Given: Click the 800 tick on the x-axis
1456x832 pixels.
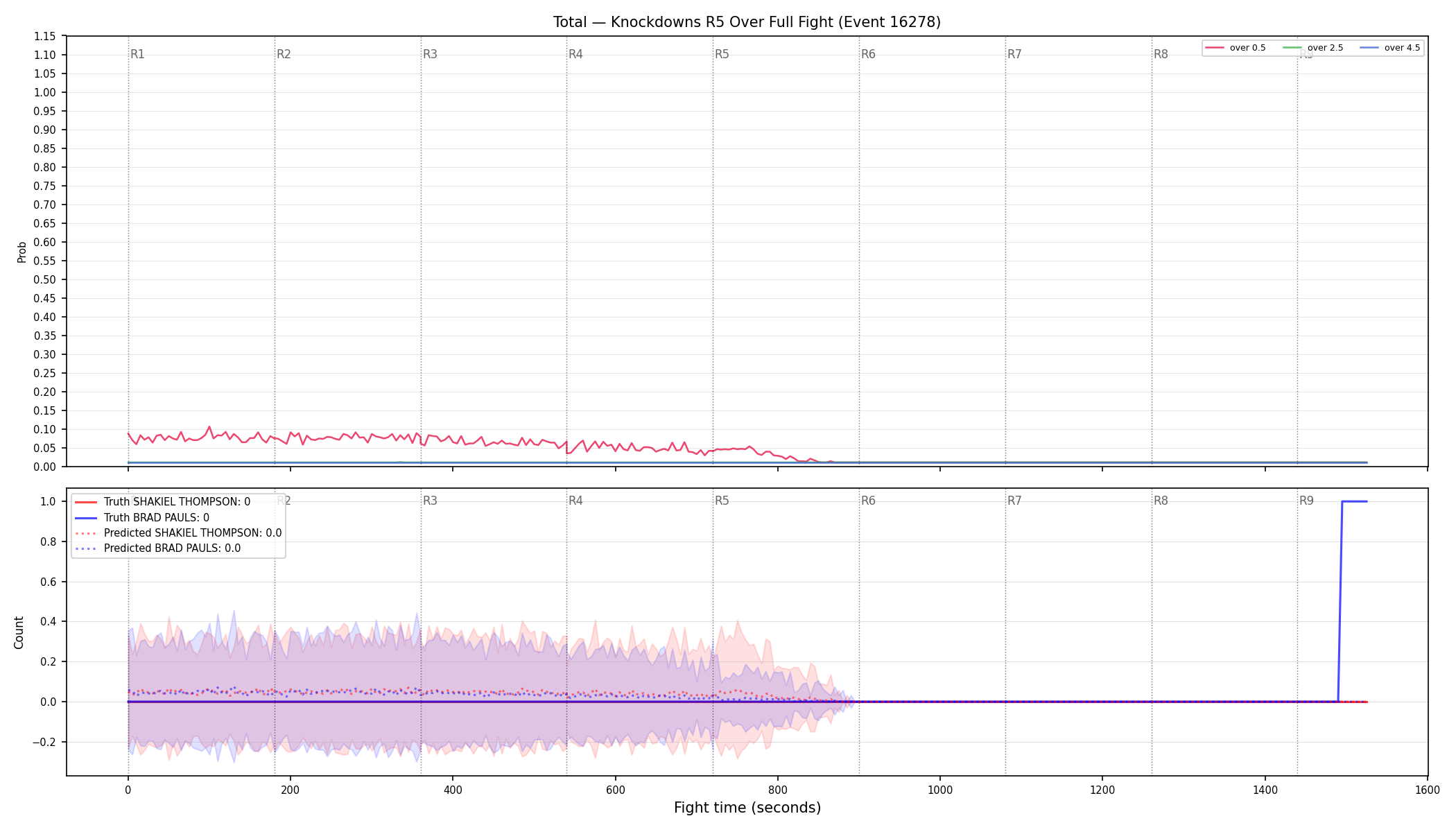Looking at the screenshot, I should coord(778,790).
